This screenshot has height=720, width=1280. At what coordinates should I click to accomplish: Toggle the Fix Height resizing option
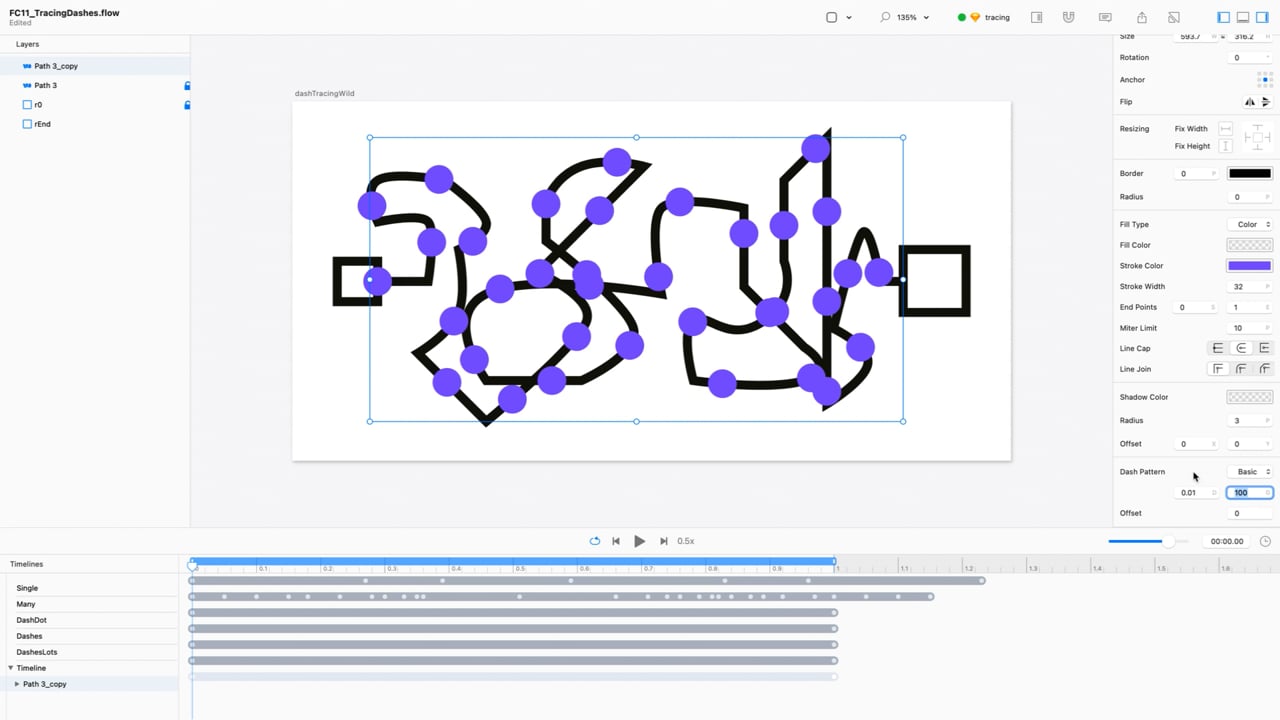click(x=1225, y=146)
